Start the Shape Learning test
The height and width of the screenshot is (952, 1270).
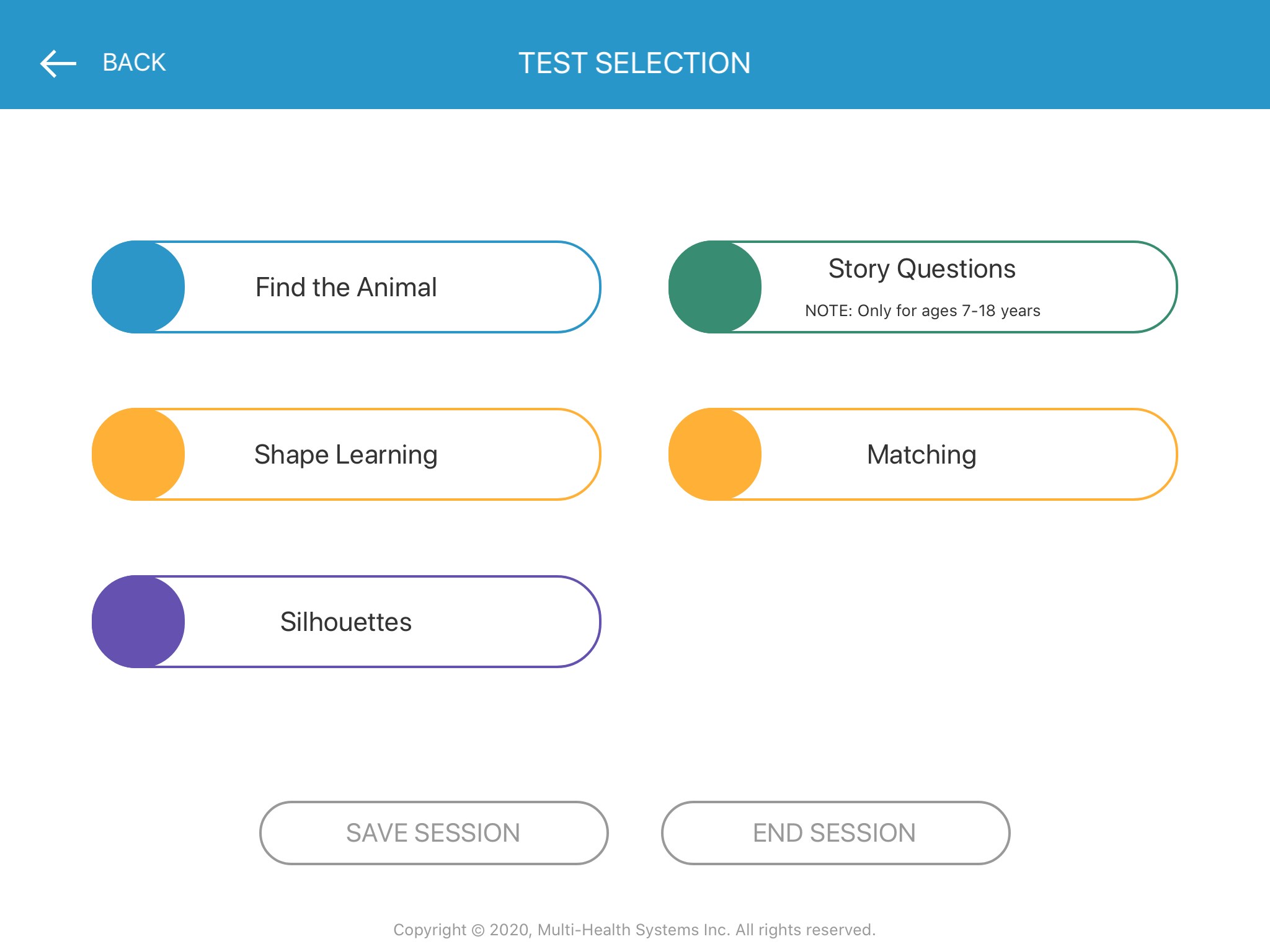(x=346, y=454)
